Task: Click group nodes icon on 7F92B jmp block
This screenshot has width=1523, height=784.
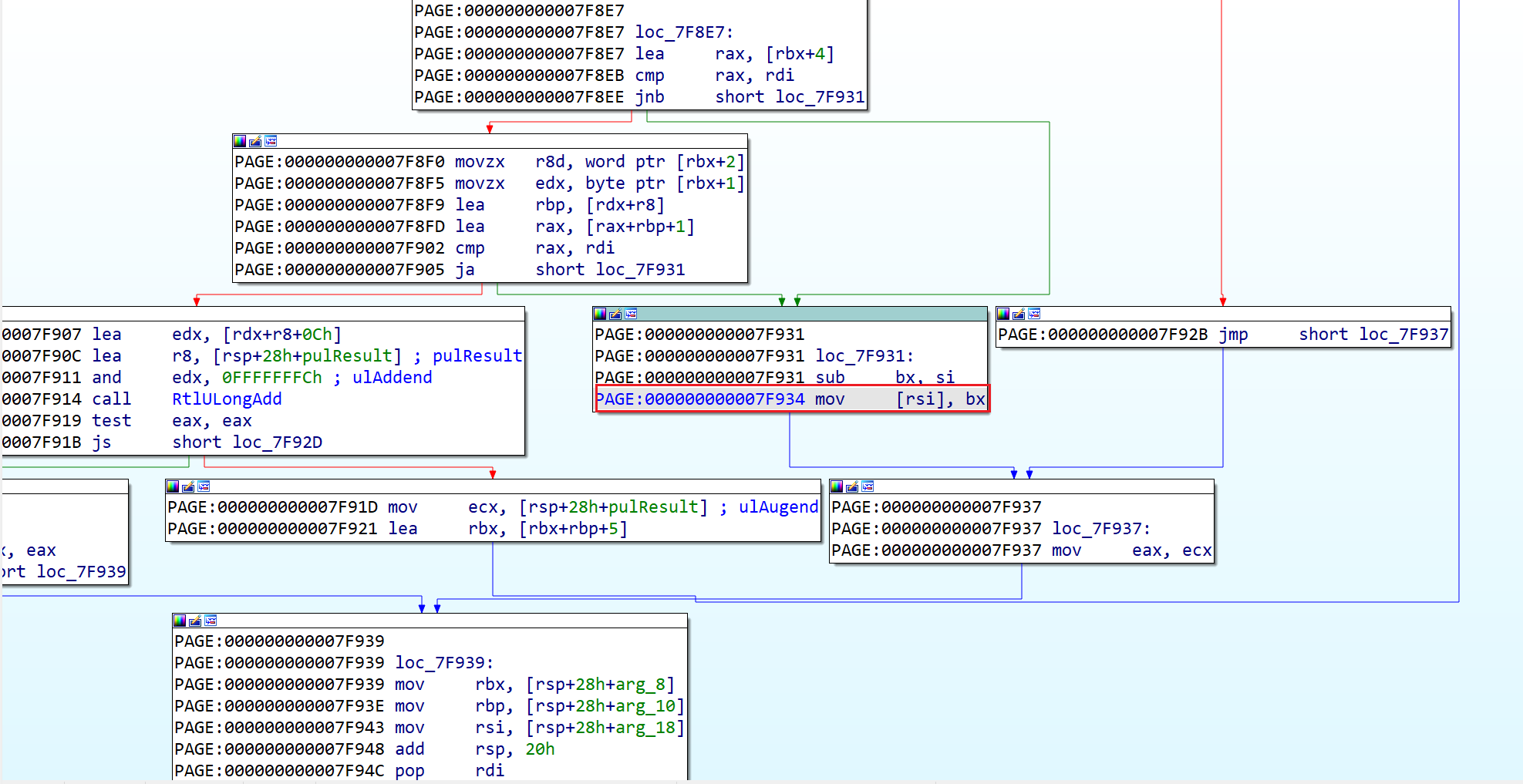Action: (1034, 314)
